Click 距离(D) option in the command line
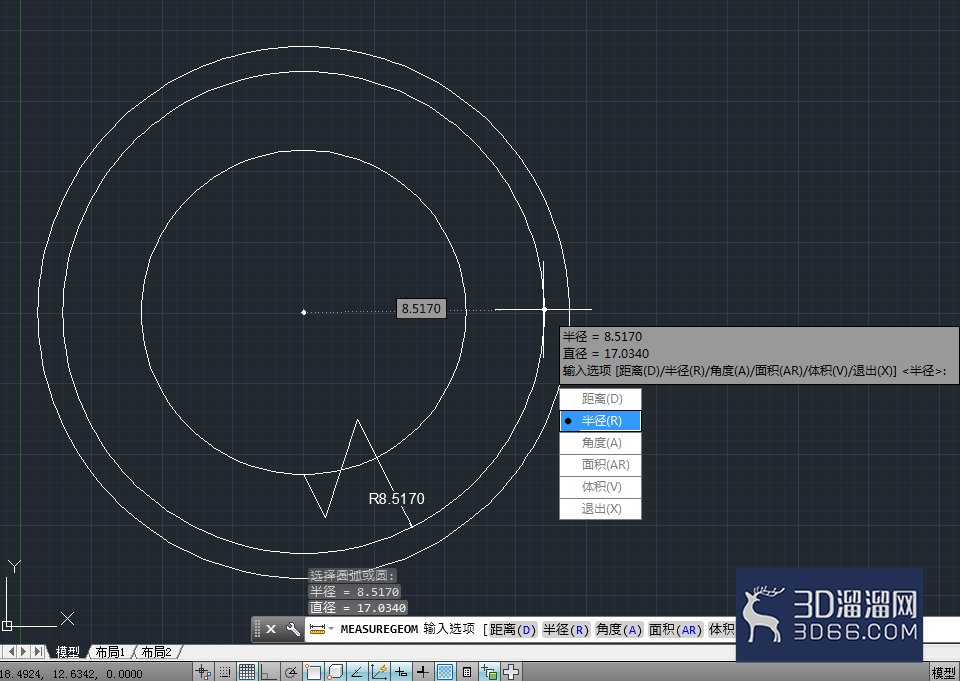The image size is (960, 681). (x=512, y=630)
